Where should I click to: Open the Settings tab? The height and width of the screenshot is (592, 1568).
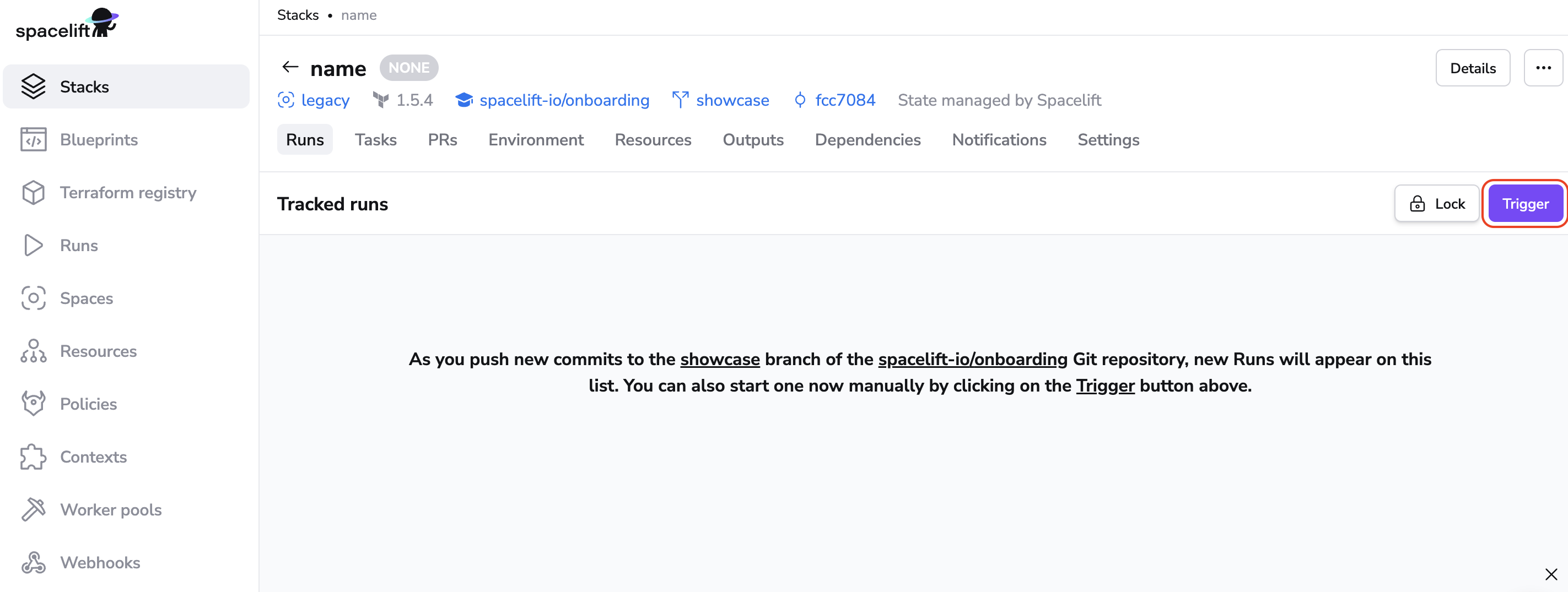(1108, 140)
